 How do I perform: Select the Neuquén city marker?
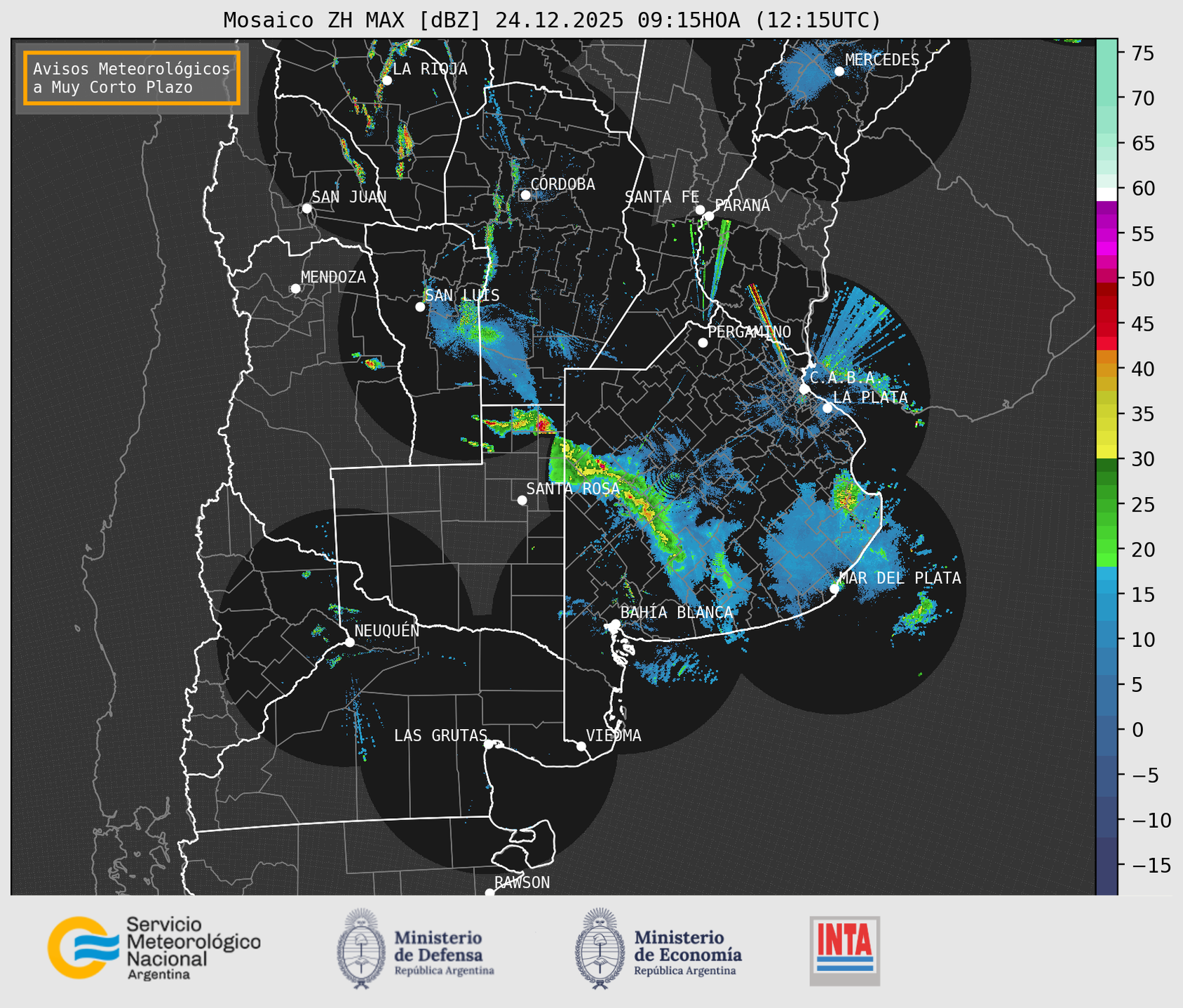coord(349,642)
